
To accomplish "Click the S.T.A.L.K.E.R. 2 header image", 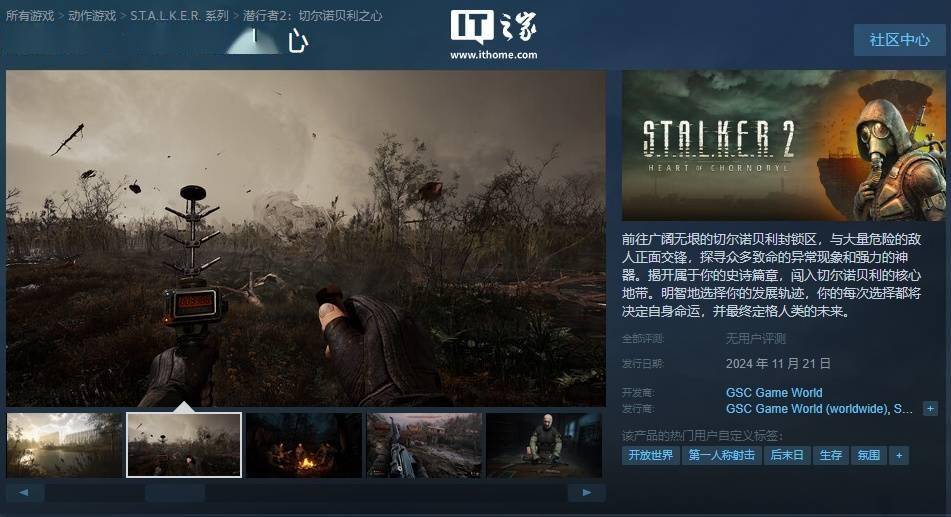I will pyautogui.click(x=784, y=145).
